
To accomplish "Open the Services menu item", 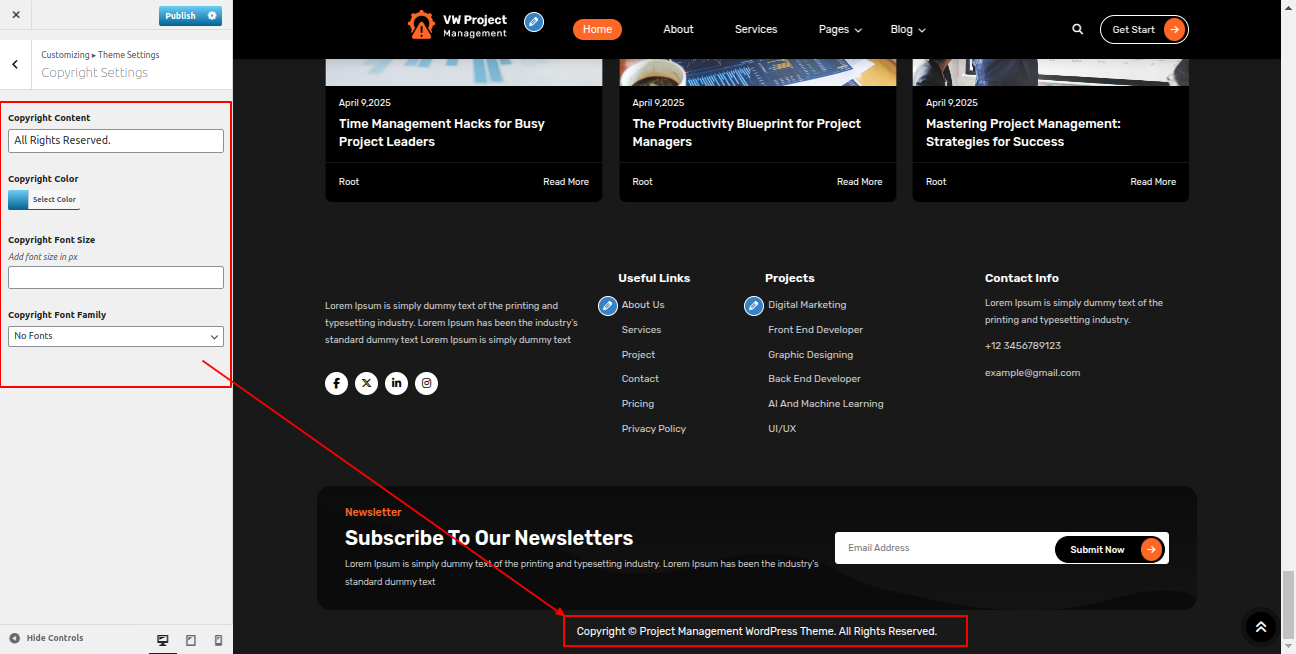I will pos(756,30).
